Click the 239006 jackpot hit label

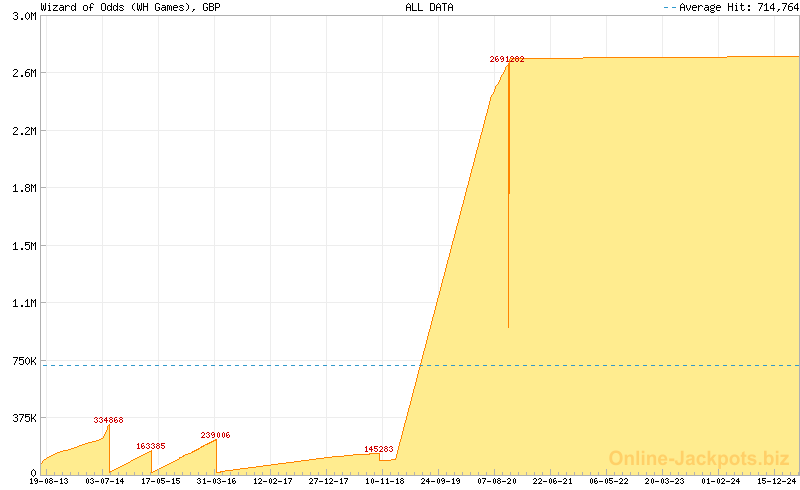[x=215, y=435]
